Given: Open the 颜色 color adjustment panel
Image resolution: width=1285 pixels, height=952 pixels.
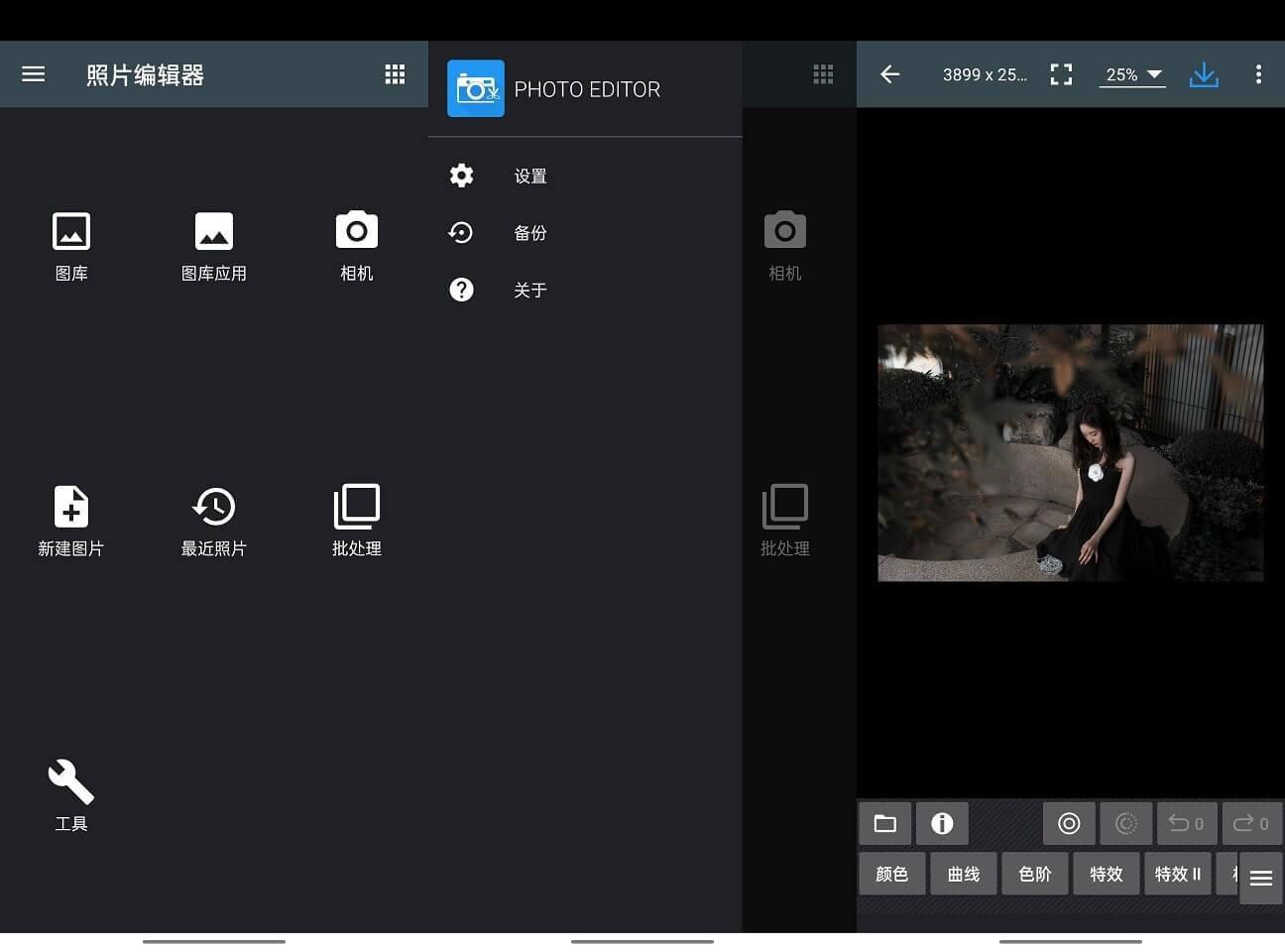Looking at the screenshot, I should coord(891,873).
